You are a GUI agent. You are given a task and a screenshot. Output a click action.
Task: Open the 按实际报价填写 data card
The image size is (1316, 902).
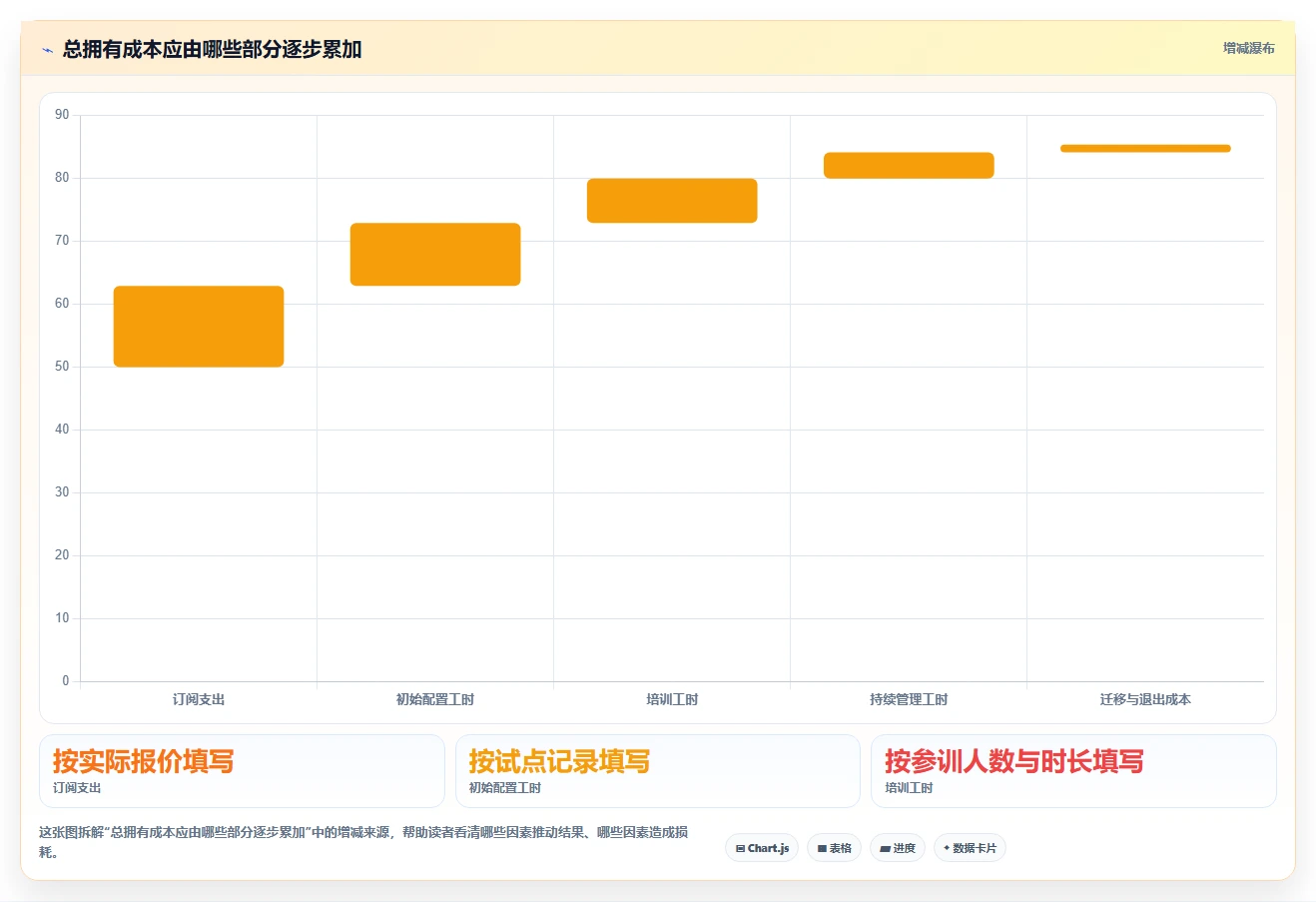242,771
